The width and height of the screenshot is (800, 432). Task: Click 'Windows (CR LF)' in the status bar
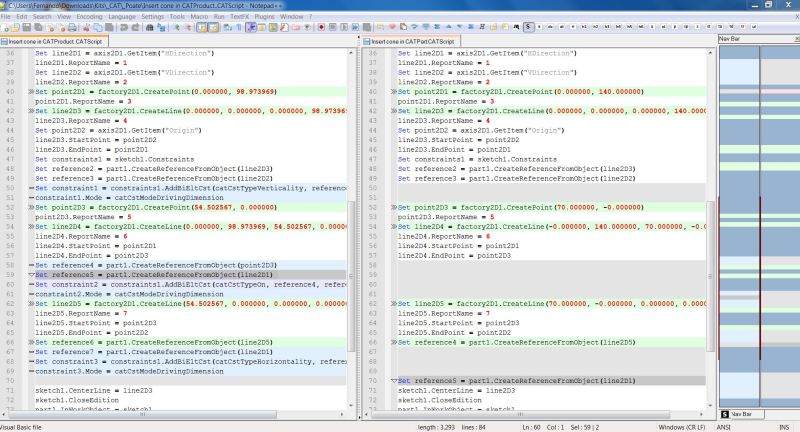click(x=682, y=427)
